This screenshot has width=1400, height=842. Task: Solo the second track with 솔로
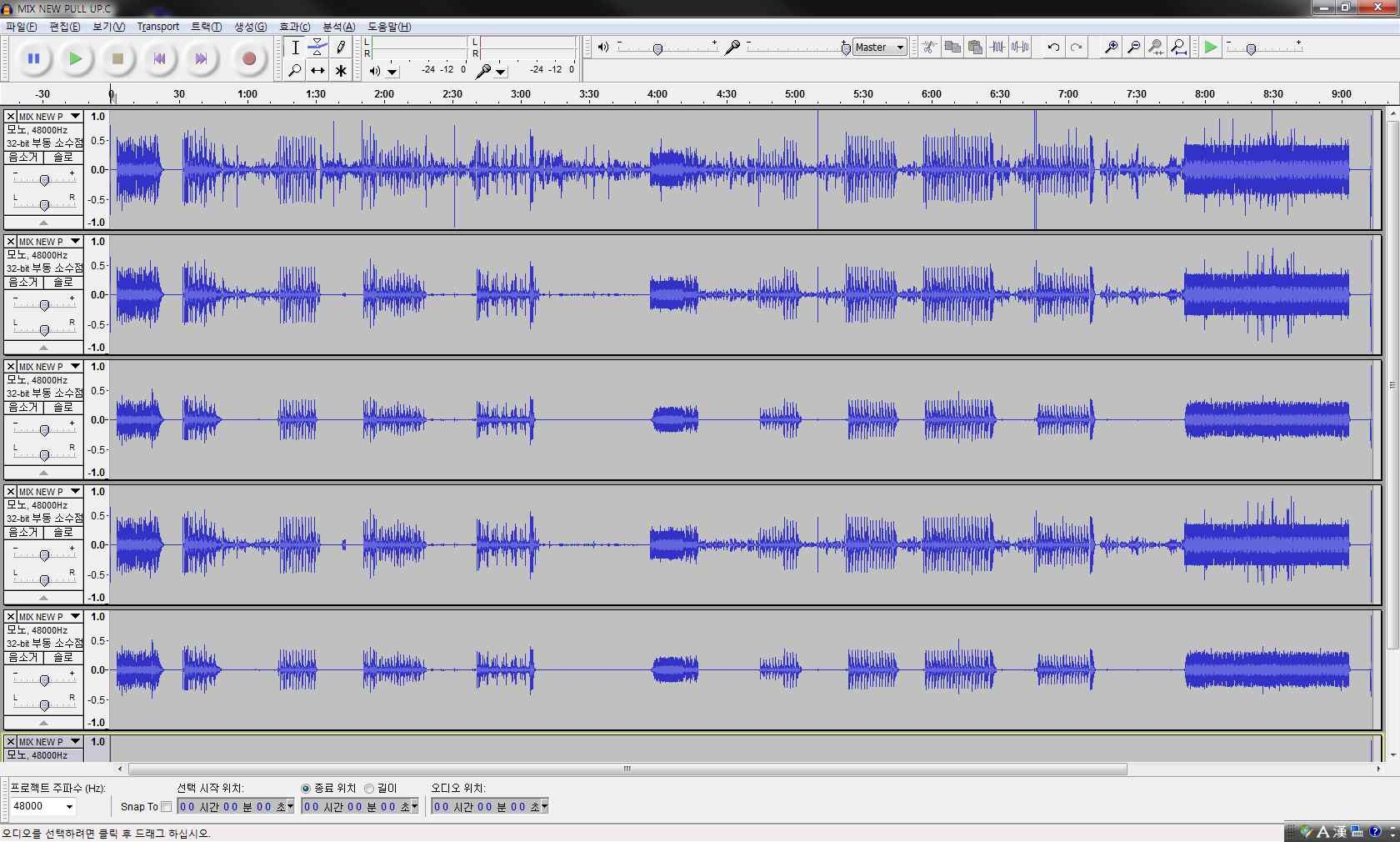pos(63,283)
